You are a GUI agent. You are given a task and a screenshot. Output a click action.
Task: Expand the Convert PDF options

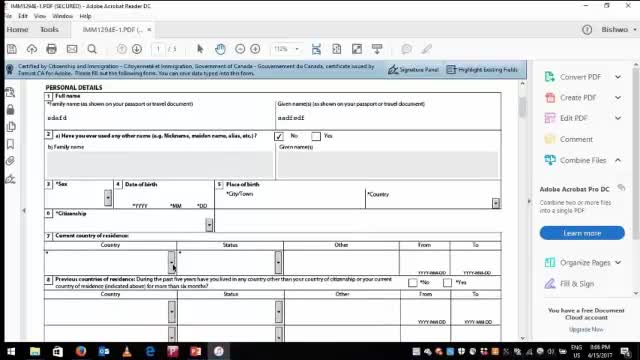point(618,77)
